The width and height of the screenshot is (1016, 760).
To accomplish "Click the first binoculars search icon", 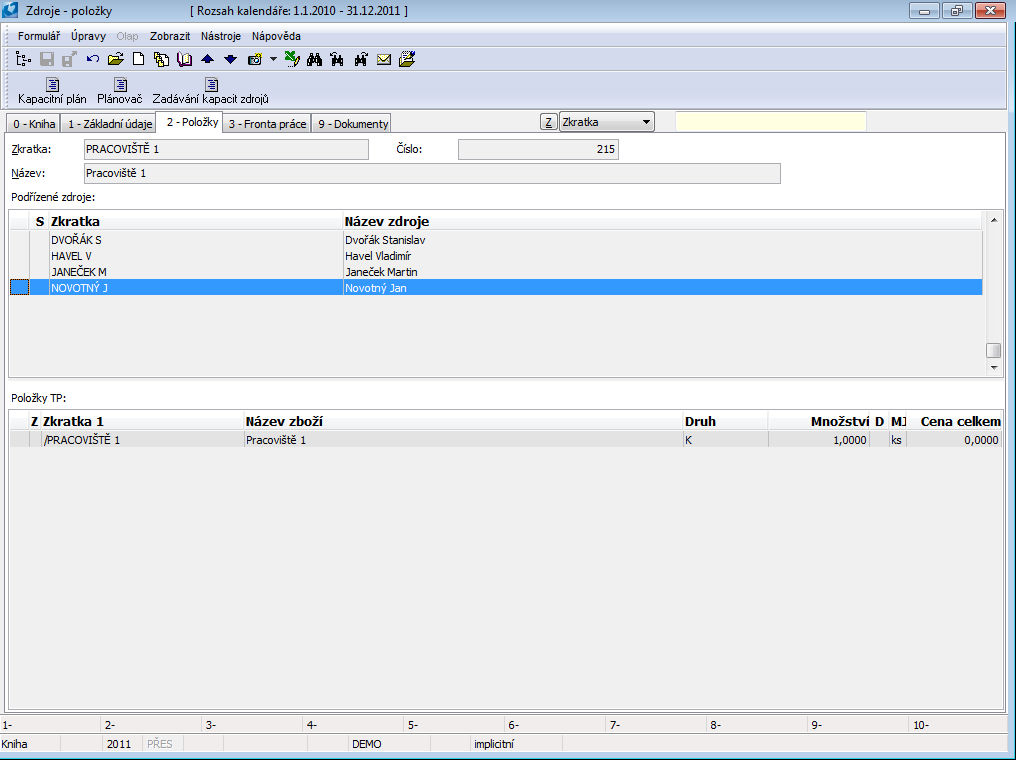I will [x=314, y=59].
